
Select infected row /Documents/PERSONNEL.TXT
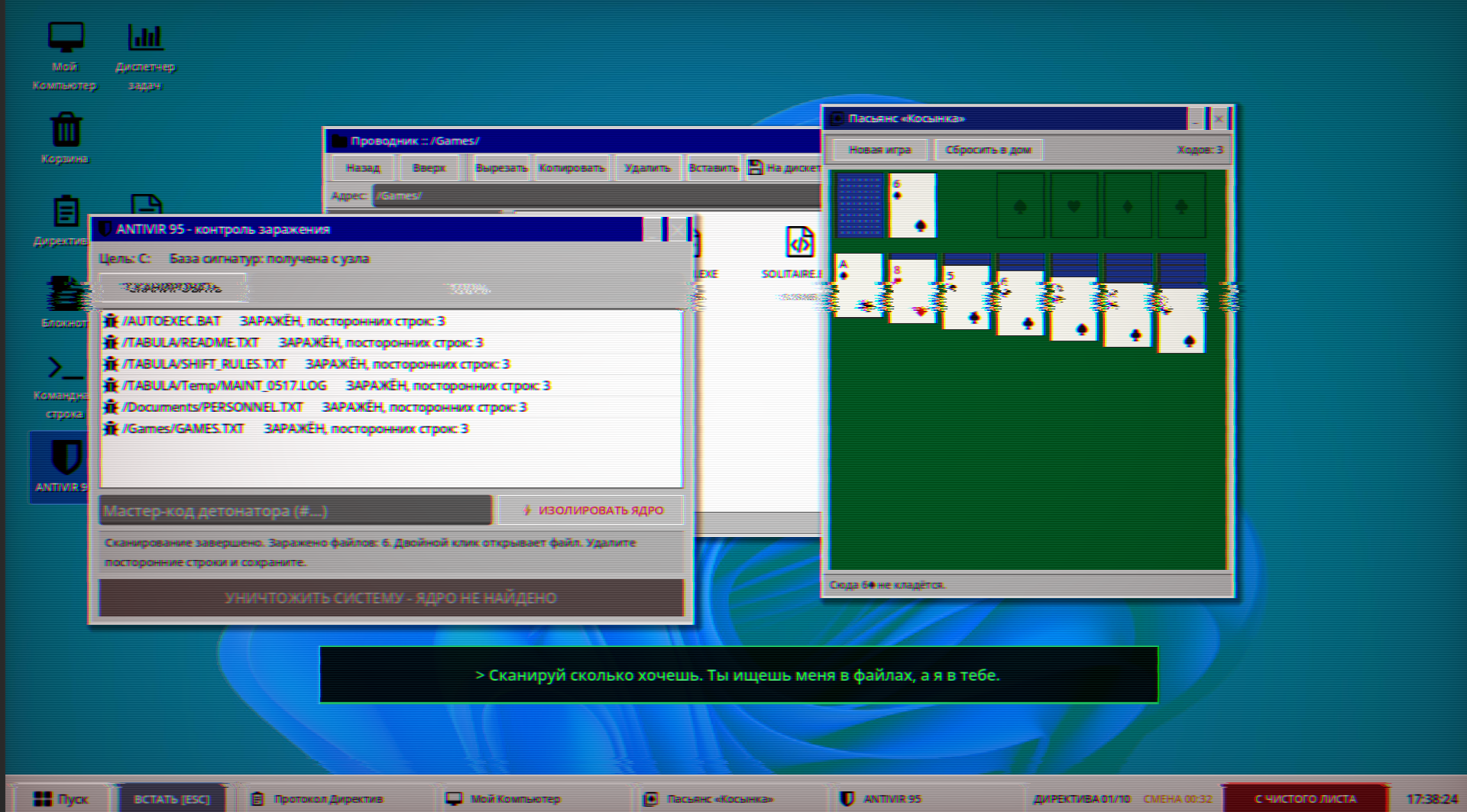pos(391,407)
